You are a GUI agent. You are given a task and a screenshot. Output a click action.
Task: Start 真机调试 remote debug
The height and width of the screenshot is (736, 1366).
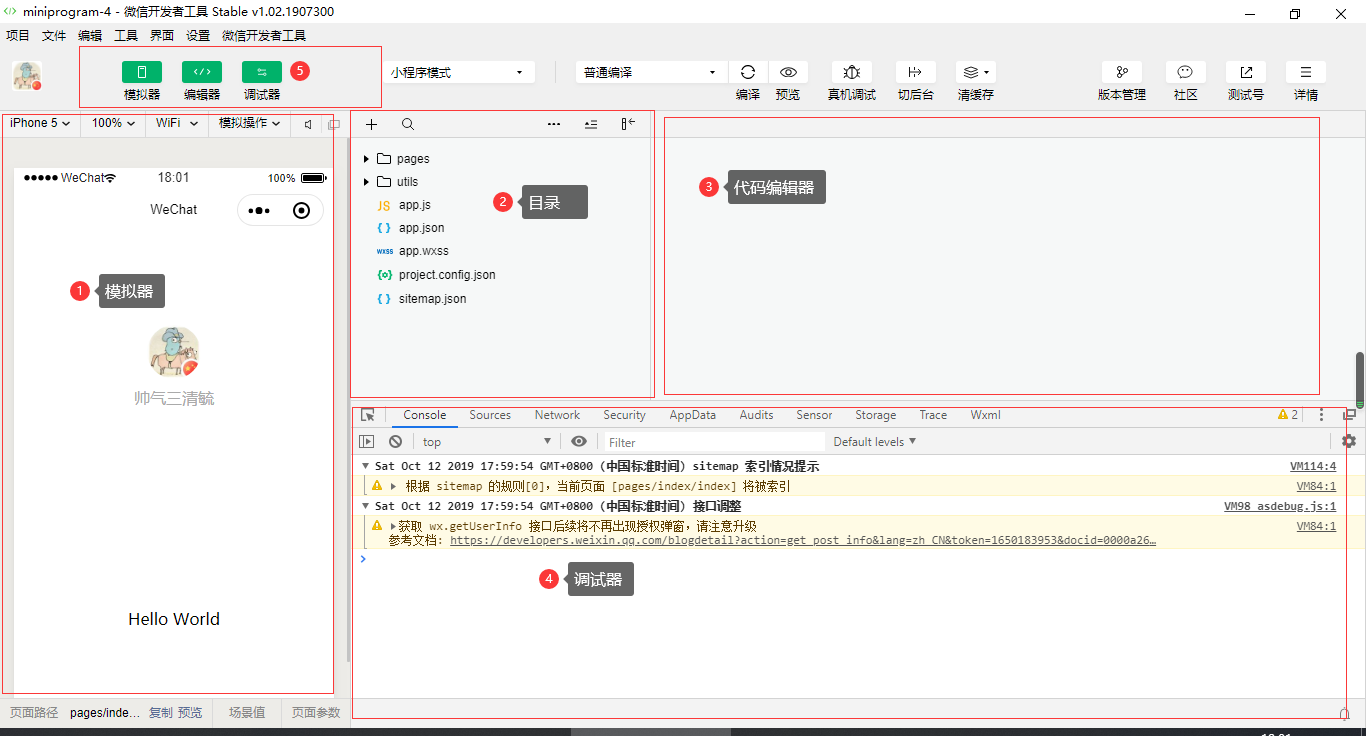pos(852,72)
